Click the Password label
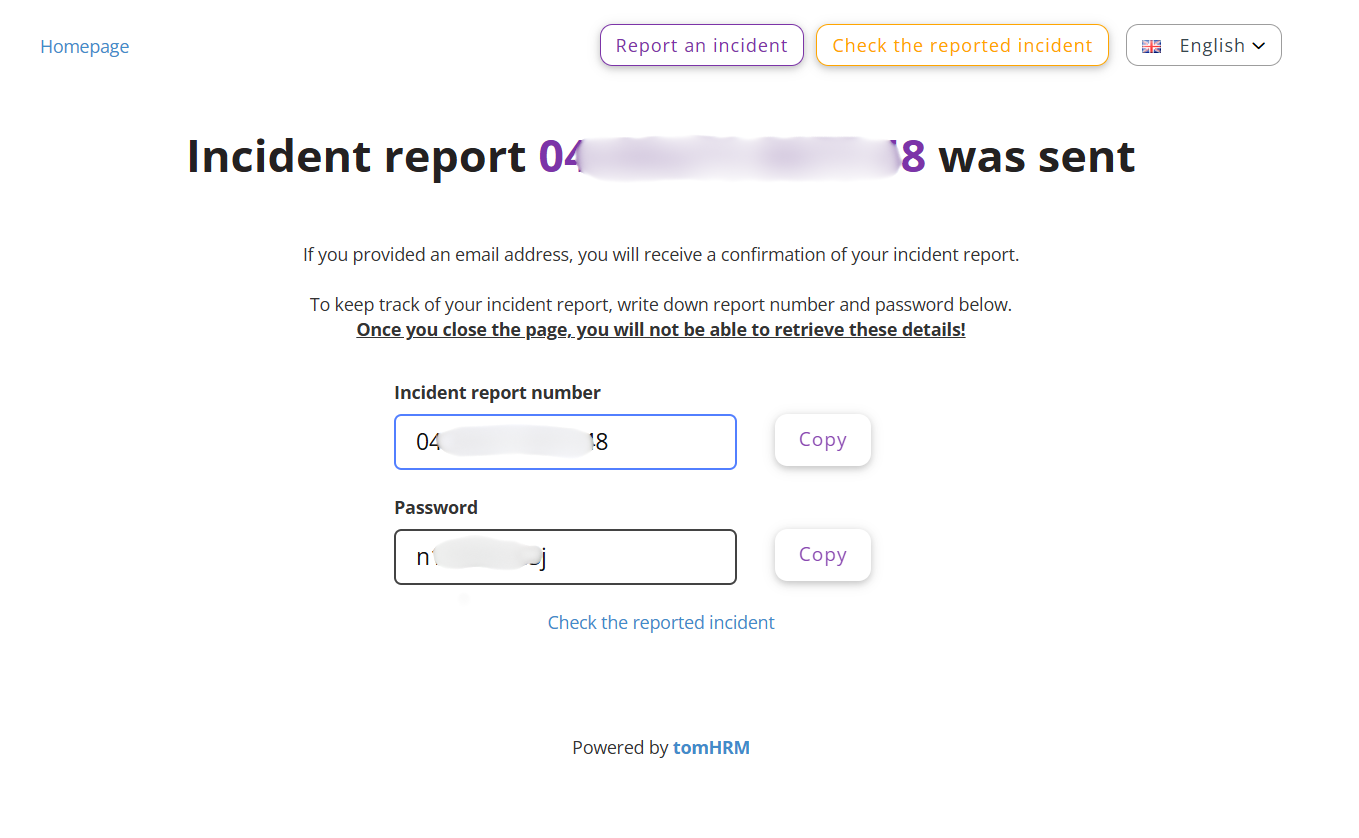The width and height of the screenshot is (1359, 838). click(x=436, y=508)
